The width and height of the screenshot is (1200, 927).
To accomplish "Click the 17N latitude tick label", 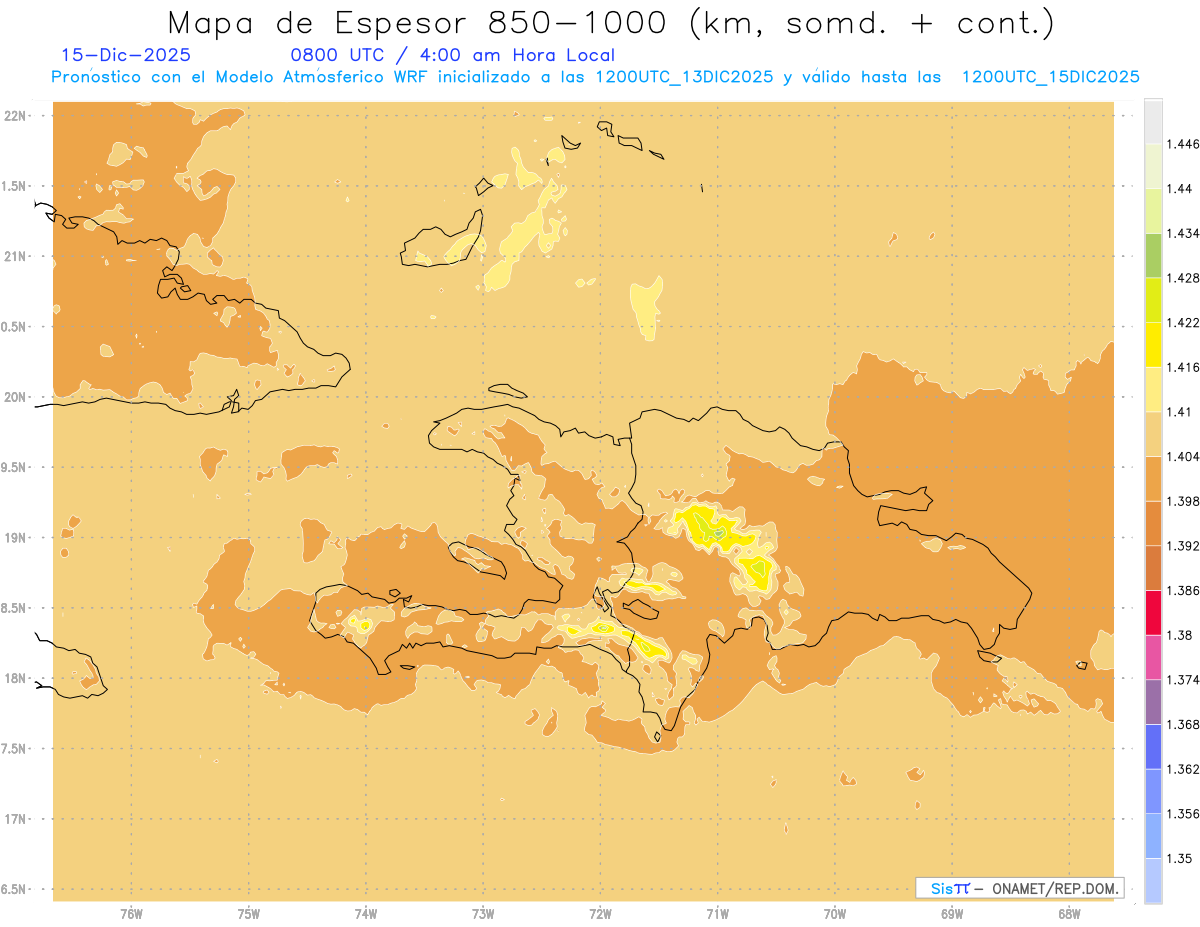I will (x=15, y=819).
